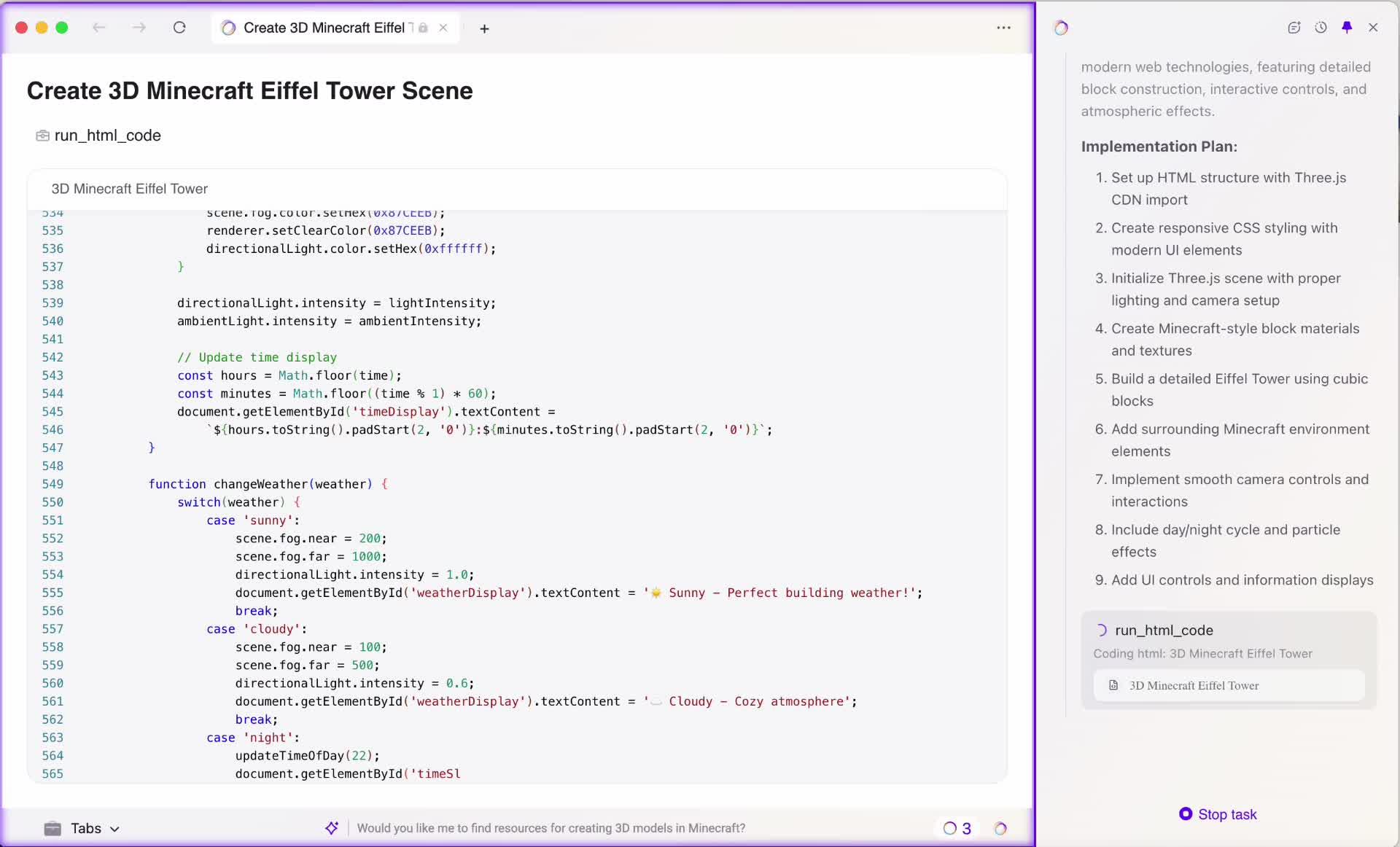
Task: Go back to the previous page
Action: pyautogui.click(x=99, y=28)
